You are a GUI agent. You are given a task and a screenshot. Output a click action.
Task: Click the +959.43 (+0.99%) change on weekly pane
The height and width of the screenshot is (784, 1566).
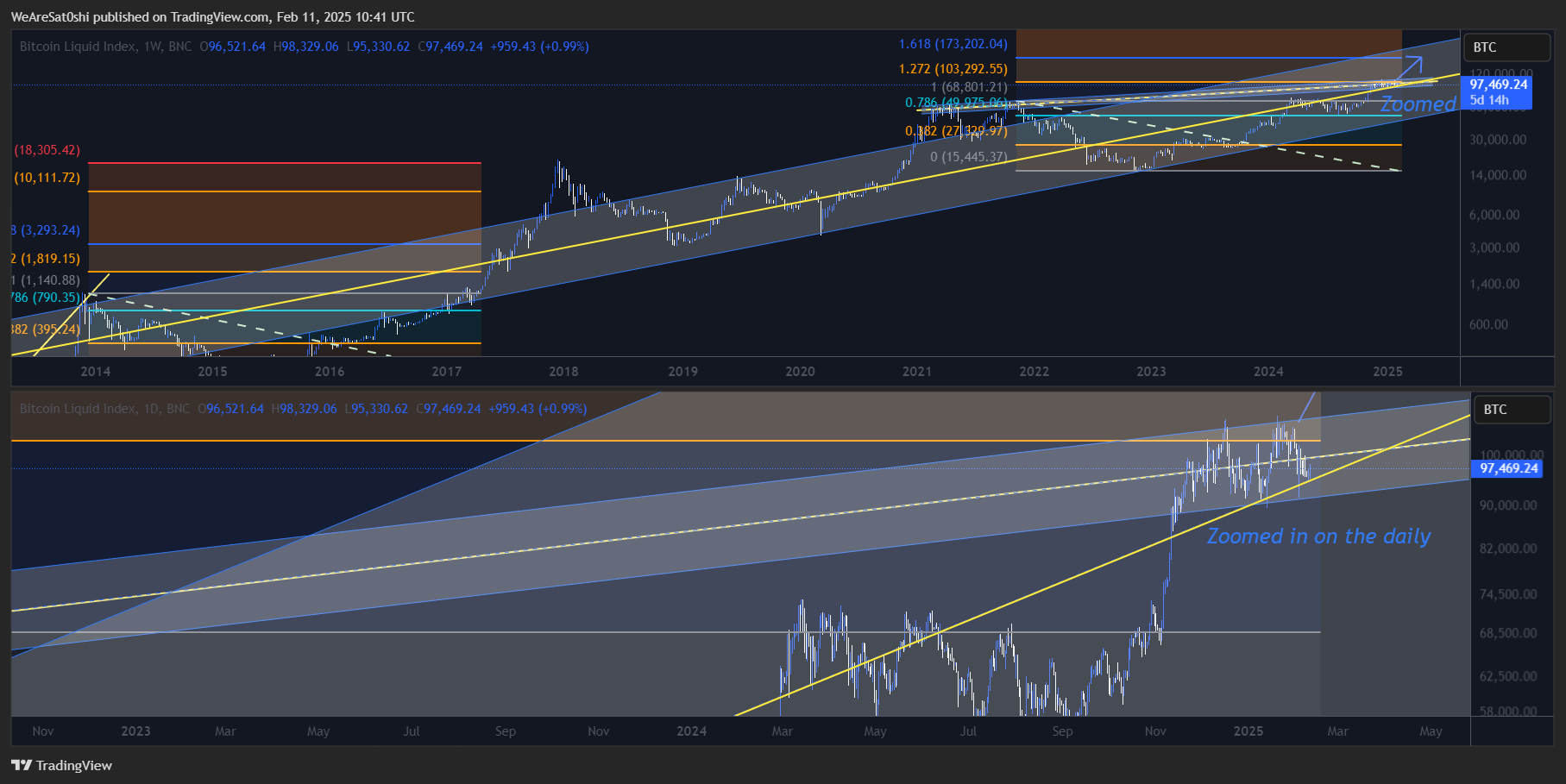539,47
